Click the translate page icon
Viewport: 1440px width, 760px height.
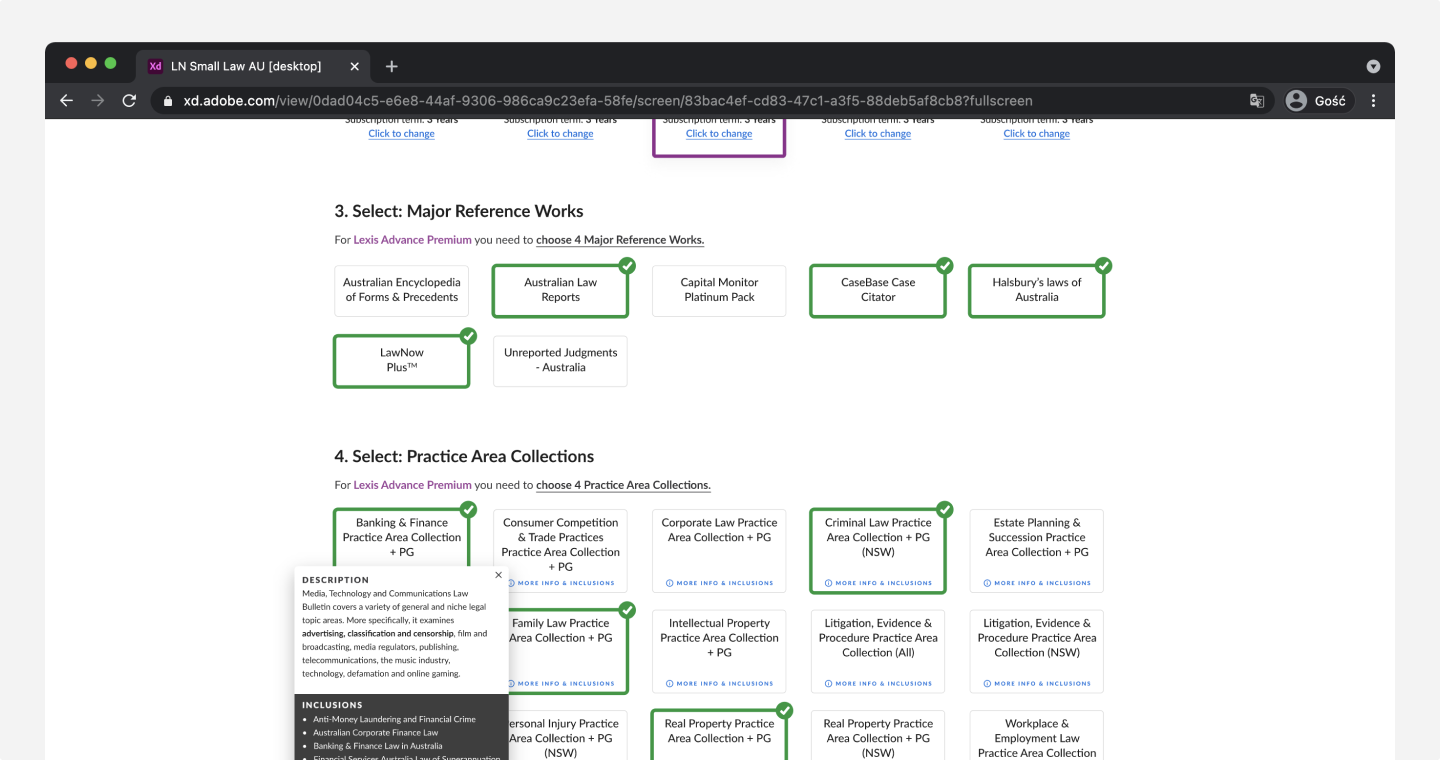[1257, 101]
